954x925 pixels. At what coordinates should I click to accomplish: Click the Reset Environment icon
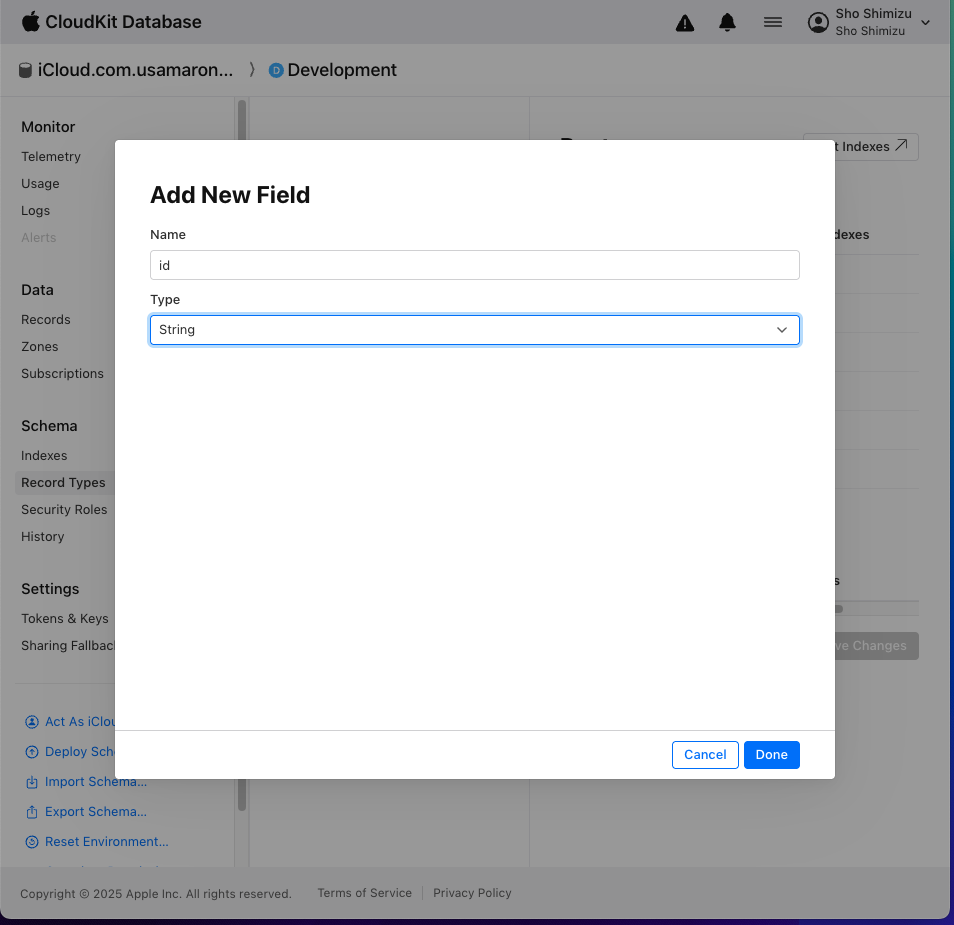coord(32,842)
